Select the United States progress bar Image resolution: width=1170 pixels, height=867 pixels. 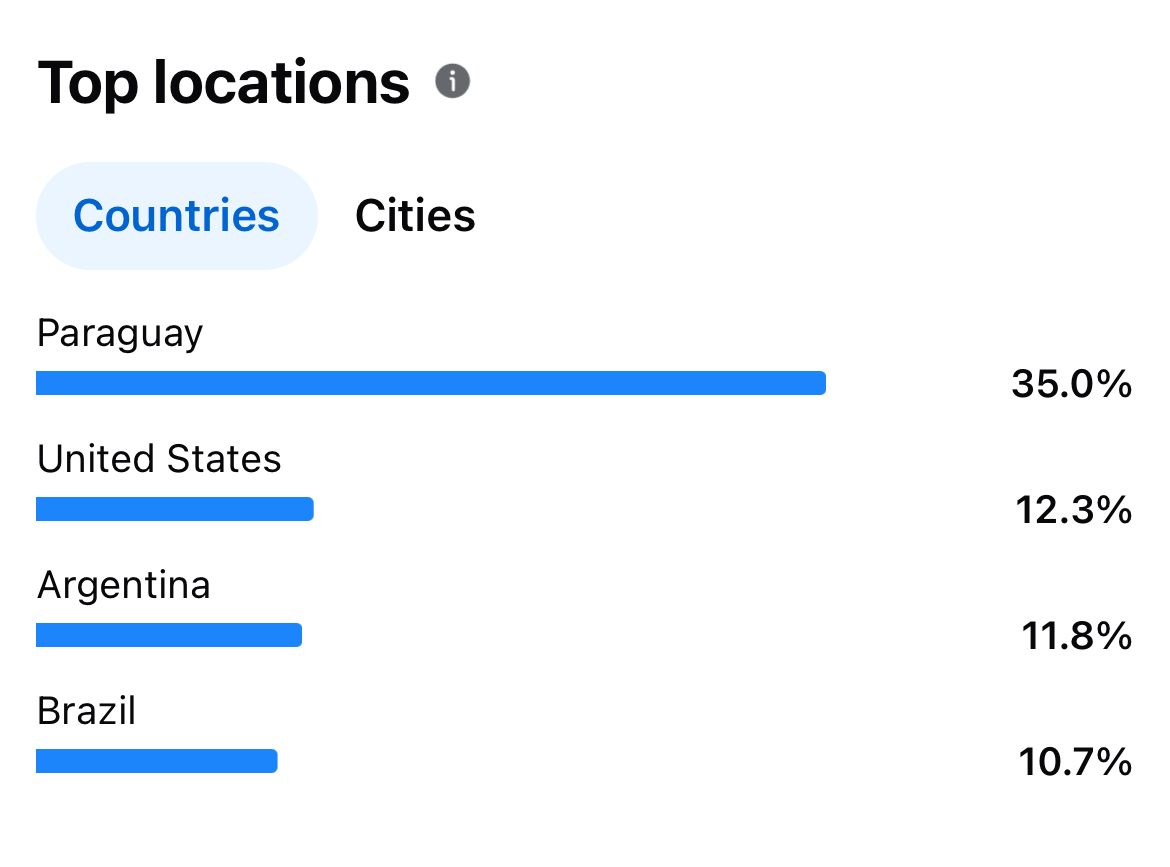175,509
